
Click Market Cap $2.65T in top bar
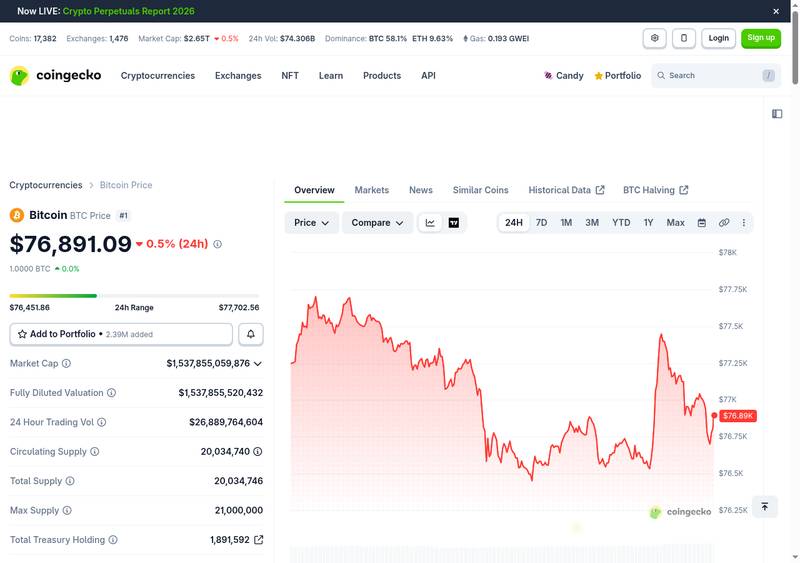188,38
